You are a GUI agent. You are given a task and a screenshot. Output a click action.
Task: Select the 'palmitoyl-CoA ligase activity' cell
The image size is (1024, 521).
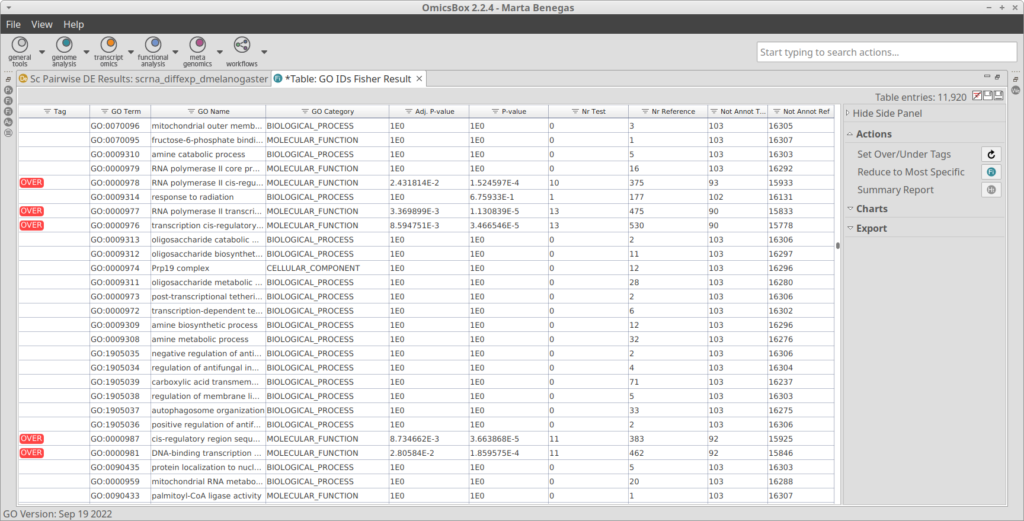click(208, 496)
